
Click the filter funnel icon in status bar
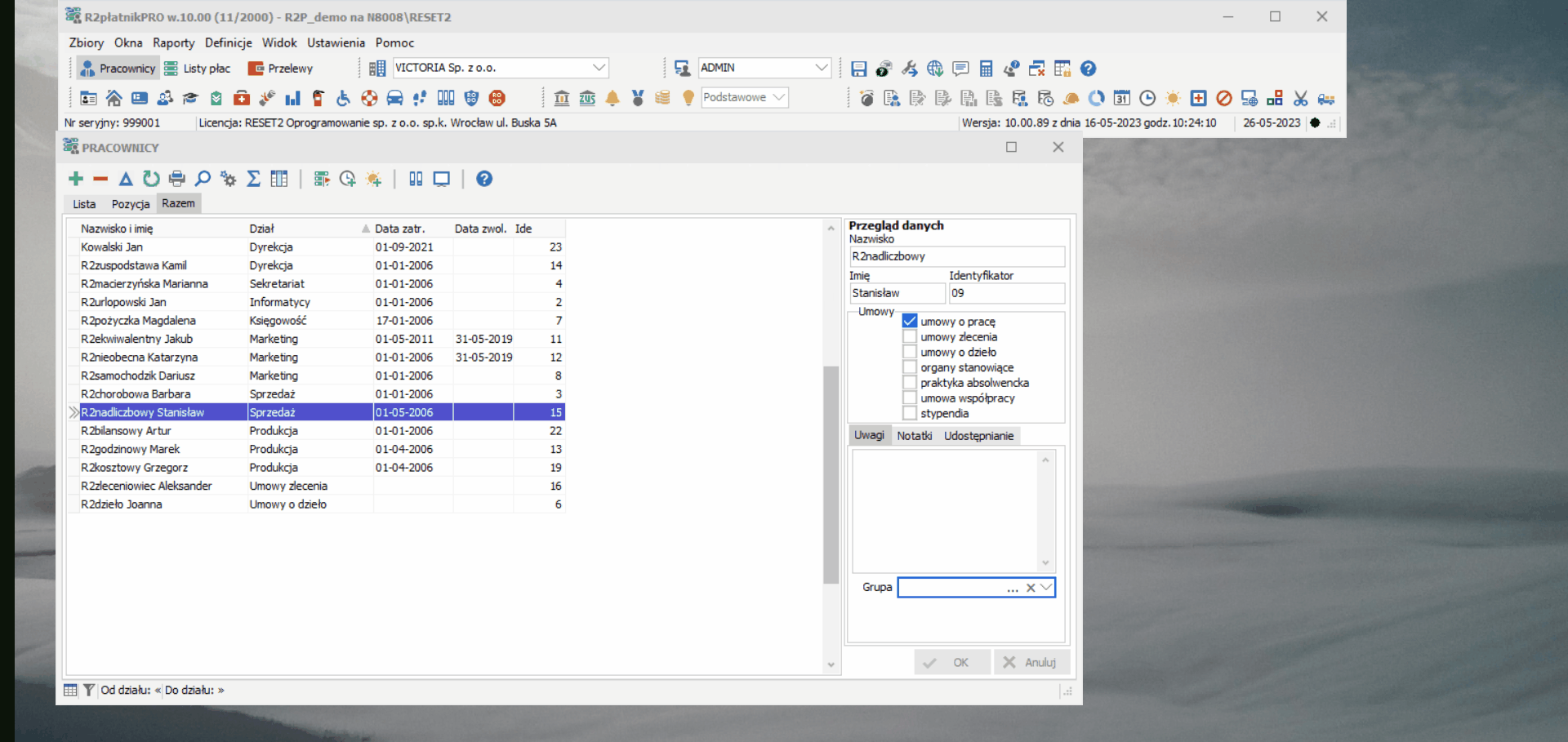pos(89,690)
